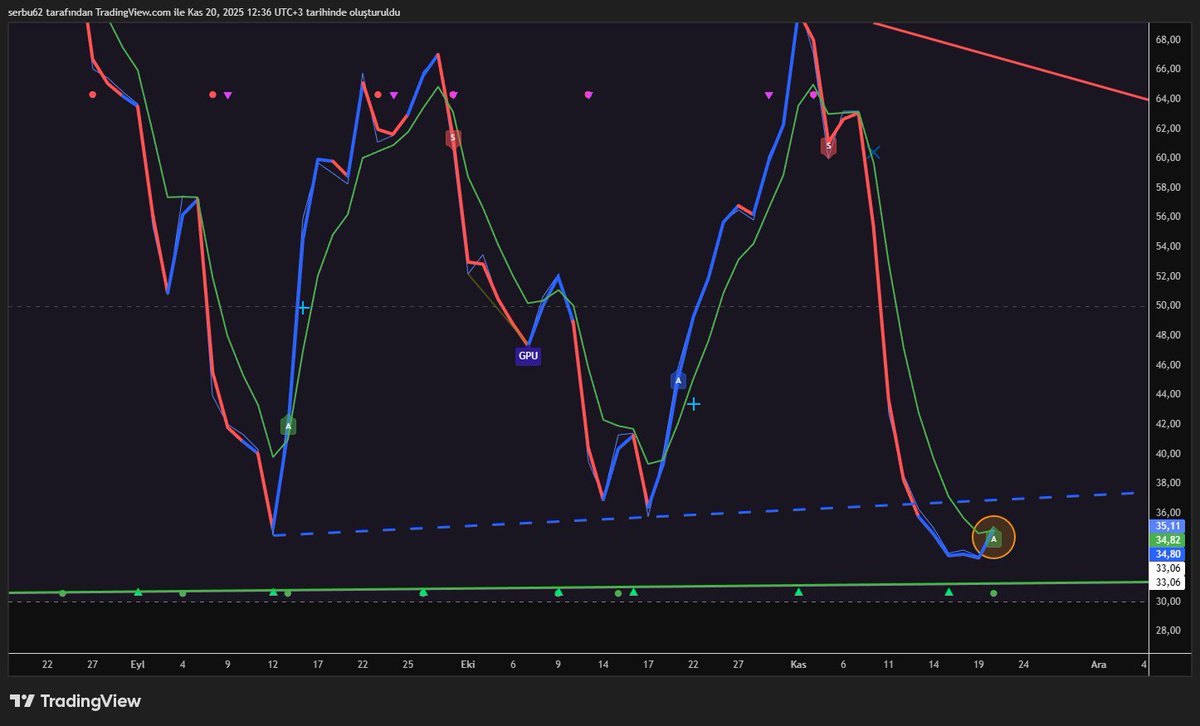Click the Ara month label on time axis

tap(1098, 664)
